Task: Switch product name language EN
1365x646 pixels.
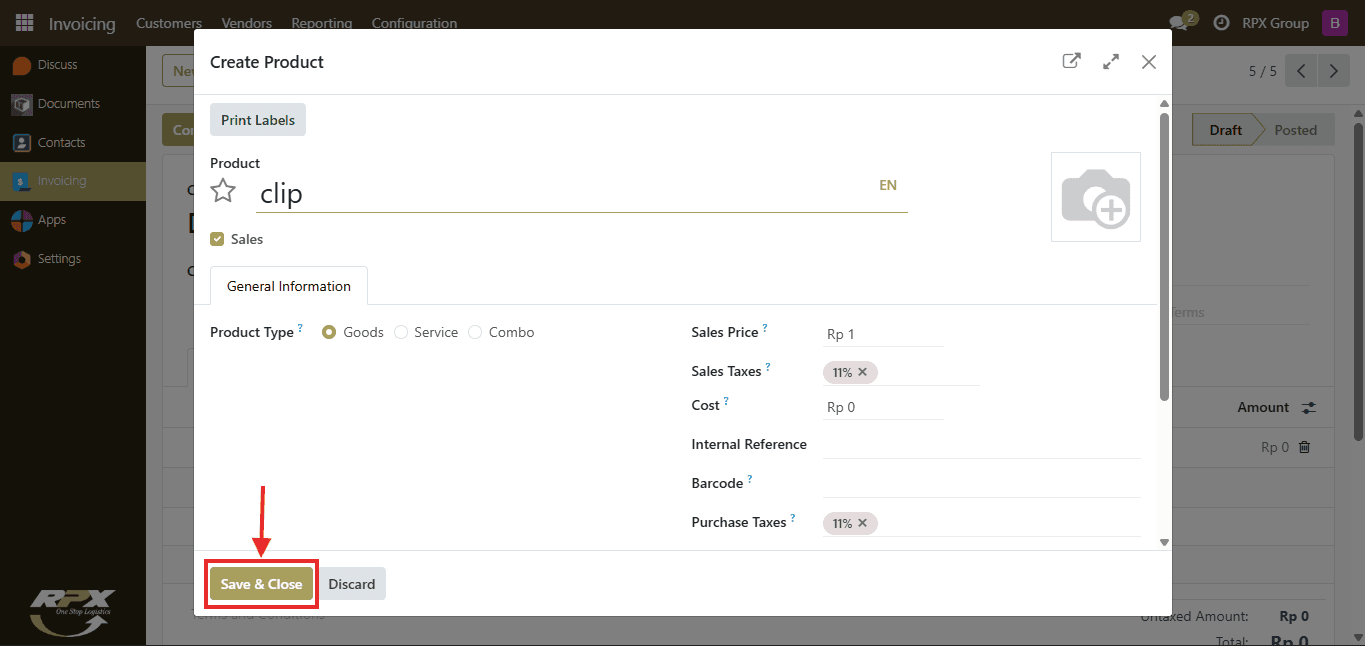Action: pyautogui.click(x=888, y=185)
